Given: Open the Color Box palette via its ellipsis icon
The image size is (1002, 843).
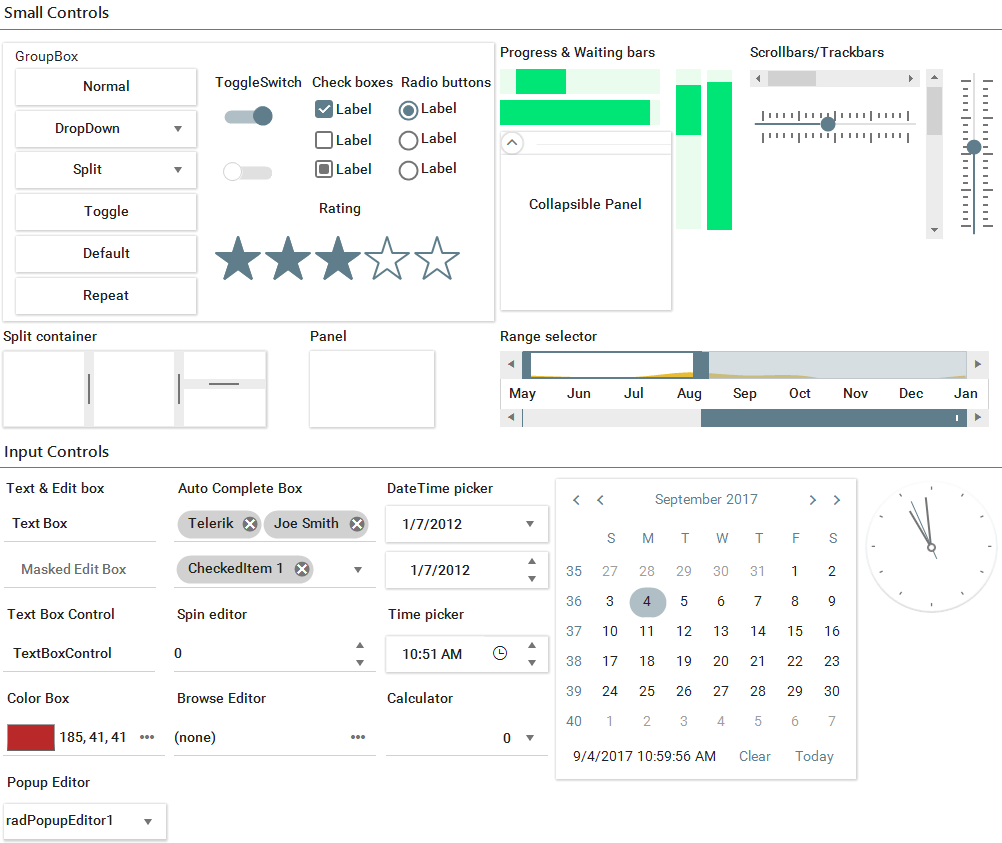Looking at the screenshot, I should pyautogui.click(x=146, y=737).
